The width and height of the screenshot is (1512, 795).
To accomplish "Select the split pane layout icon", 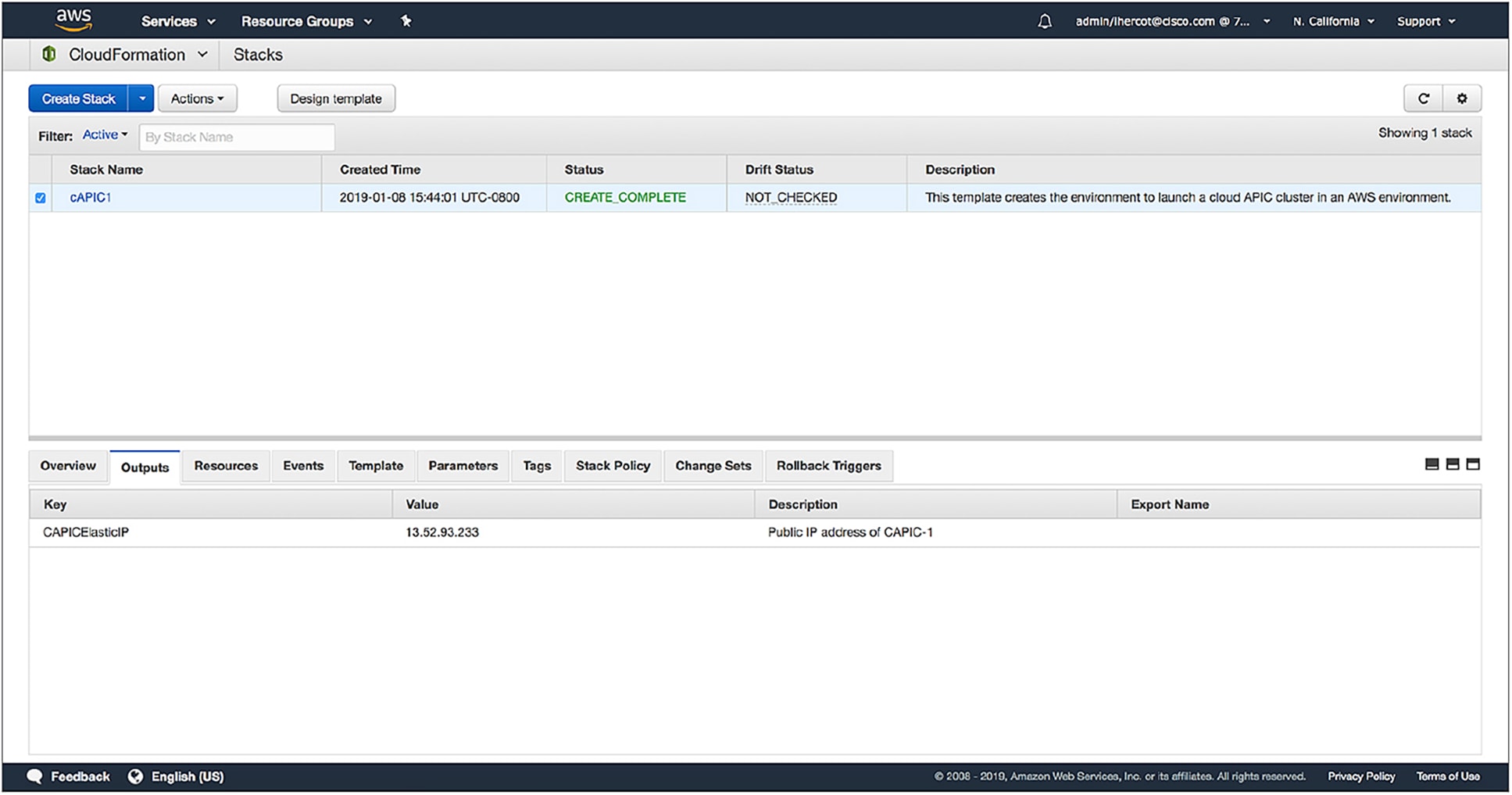I will coord(1453,464).
